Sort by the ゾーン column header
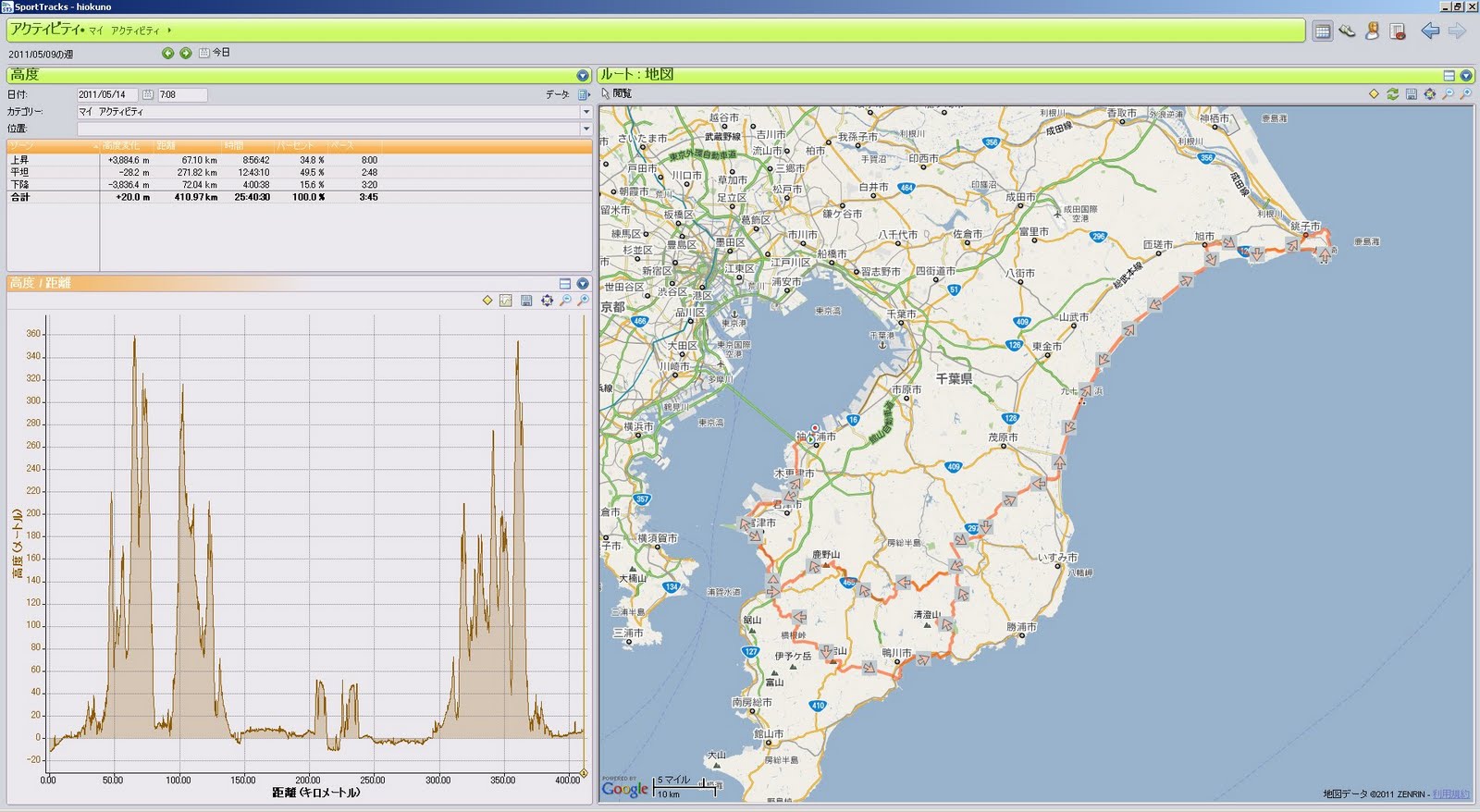Image resolution: width=1480 pixels, height=812 pixels. (x=52, y=146)
